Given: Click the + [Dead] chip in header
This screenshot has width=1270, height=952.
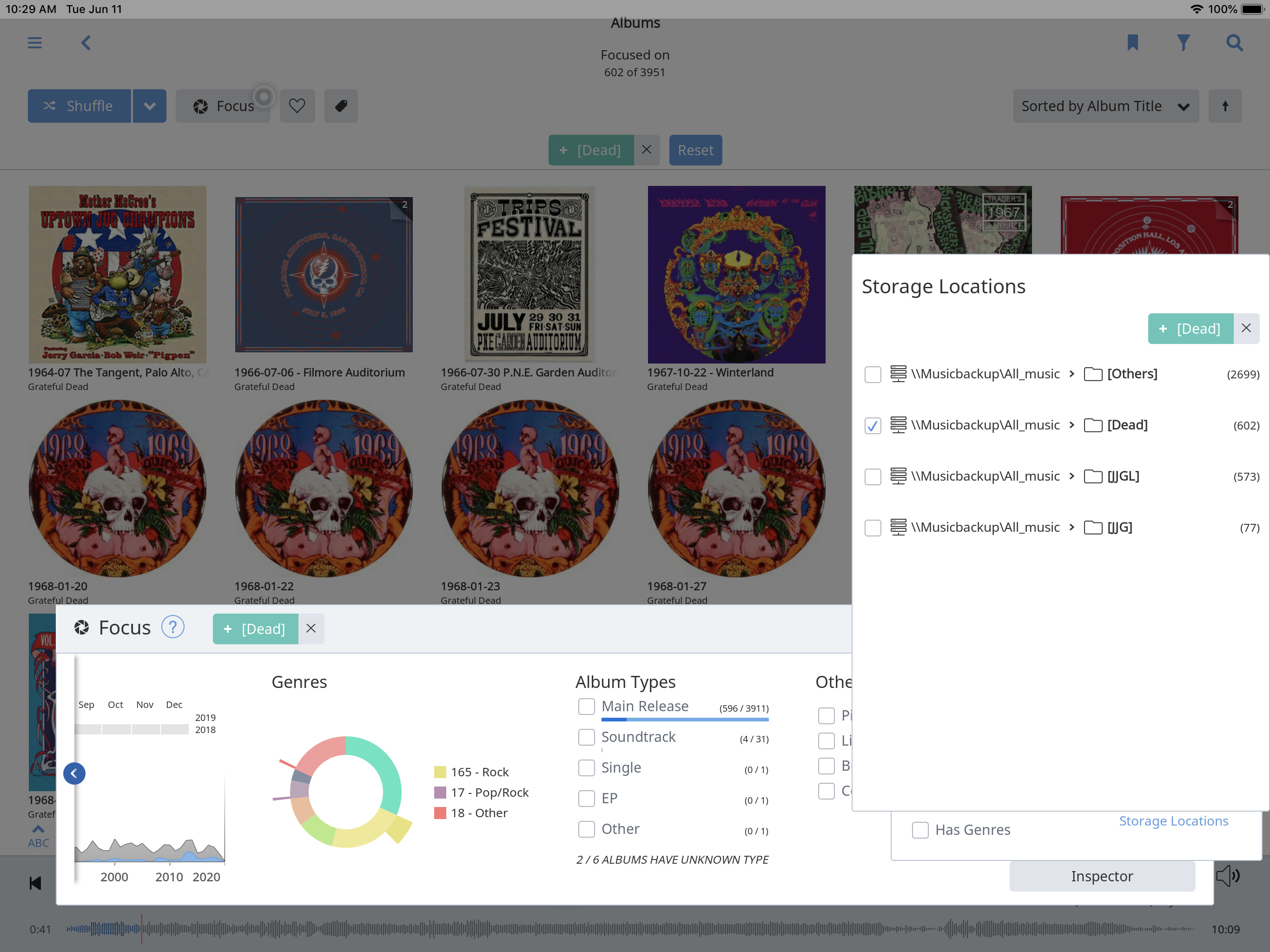Looking at the screenshot, I should click(591, 150).
